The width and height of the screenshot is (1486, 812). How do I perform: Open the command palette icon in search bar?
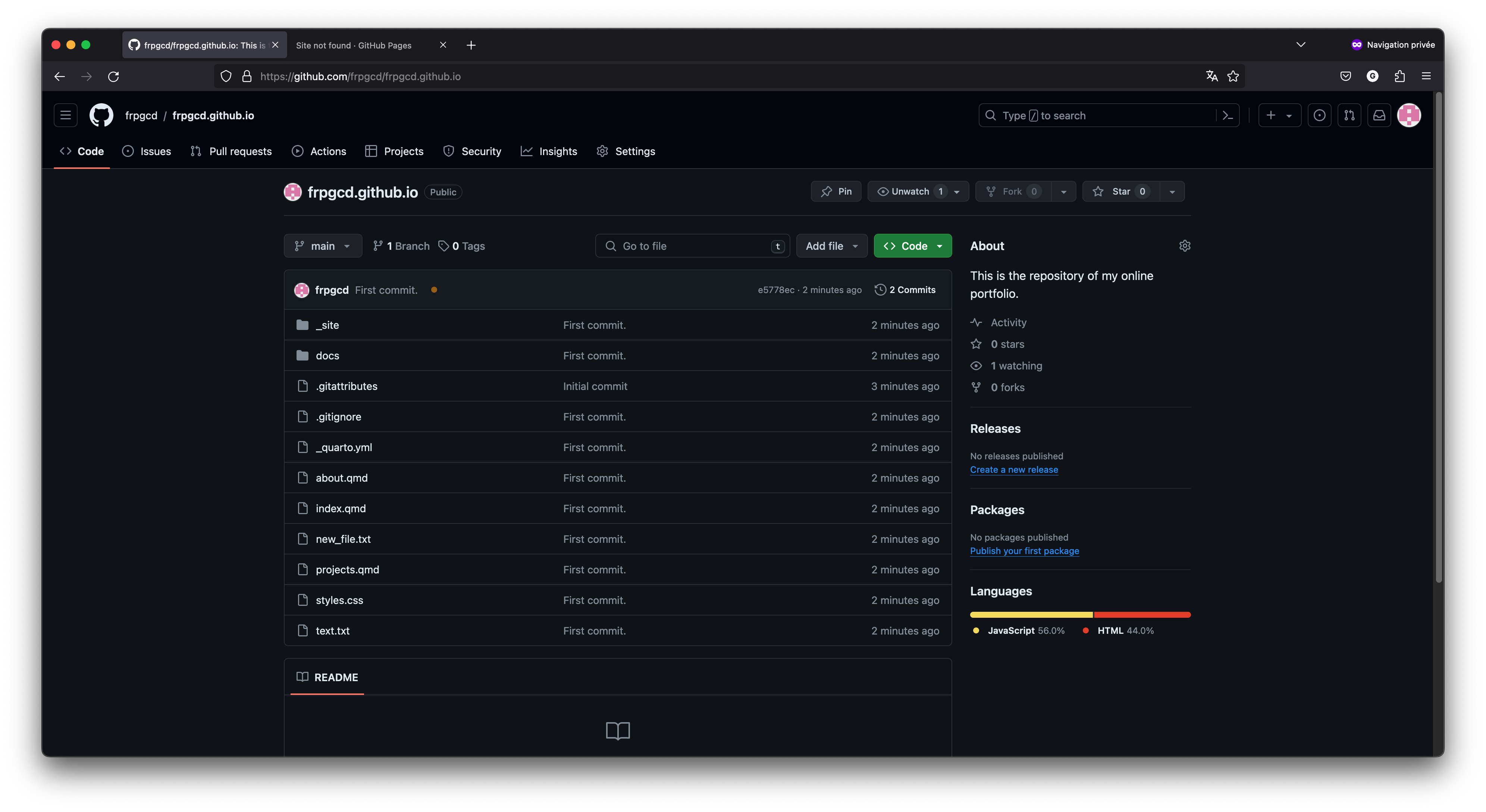pos(1228,115)
